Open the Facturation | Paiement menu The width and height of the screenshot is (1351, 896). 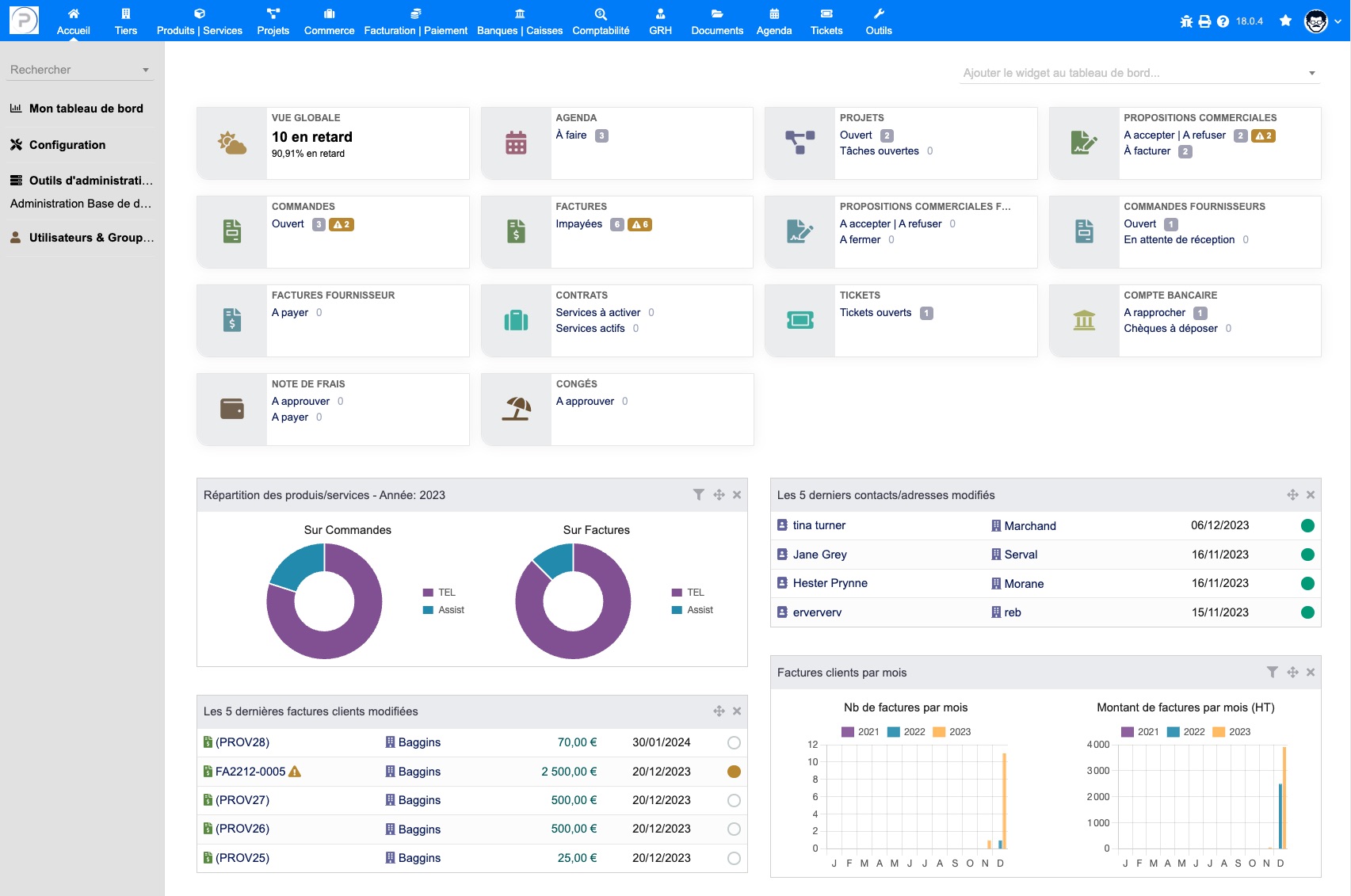point(416,21)
